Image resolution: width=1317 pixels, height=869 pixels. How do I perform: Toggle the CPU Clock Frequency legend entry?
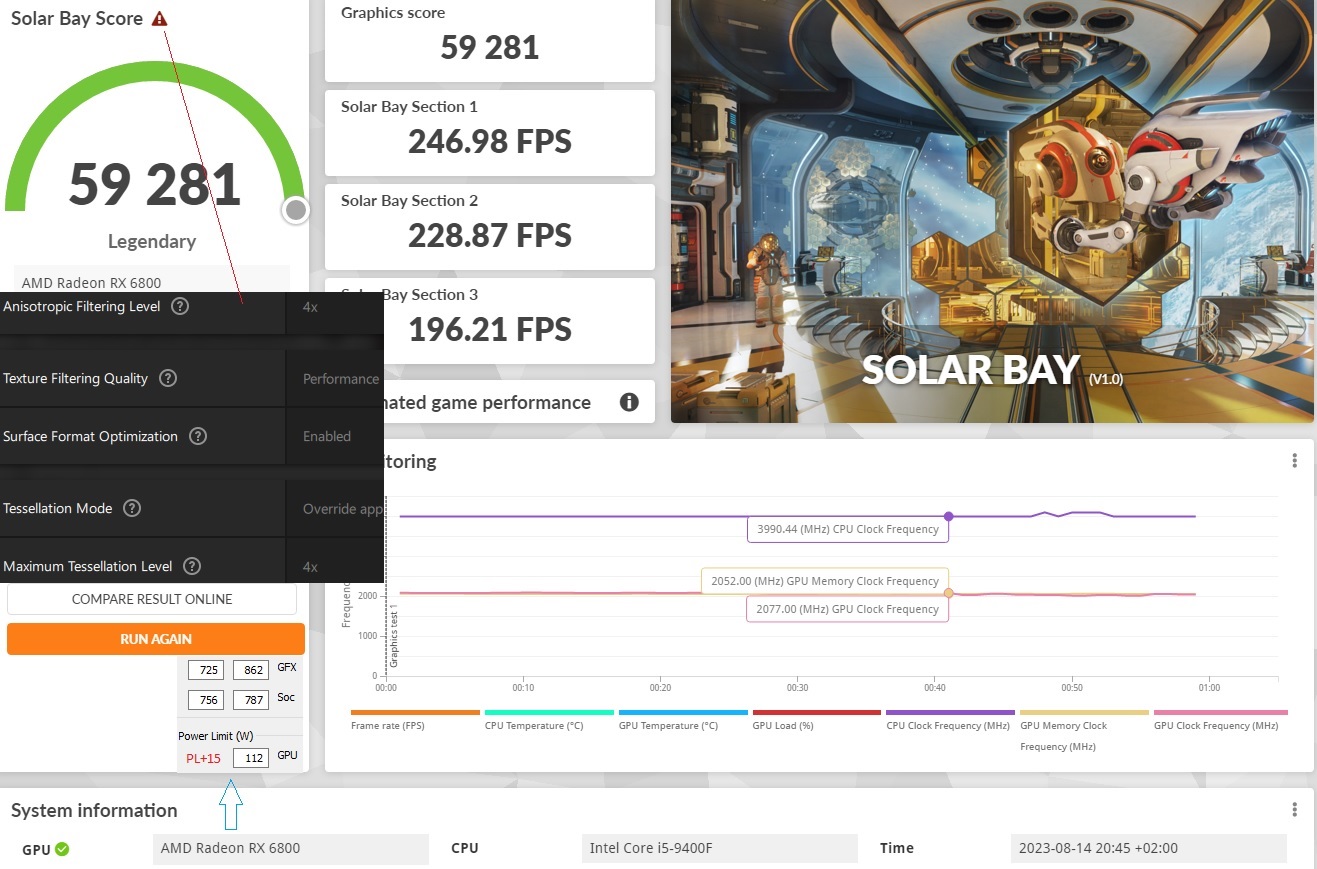tap(950, 720)
